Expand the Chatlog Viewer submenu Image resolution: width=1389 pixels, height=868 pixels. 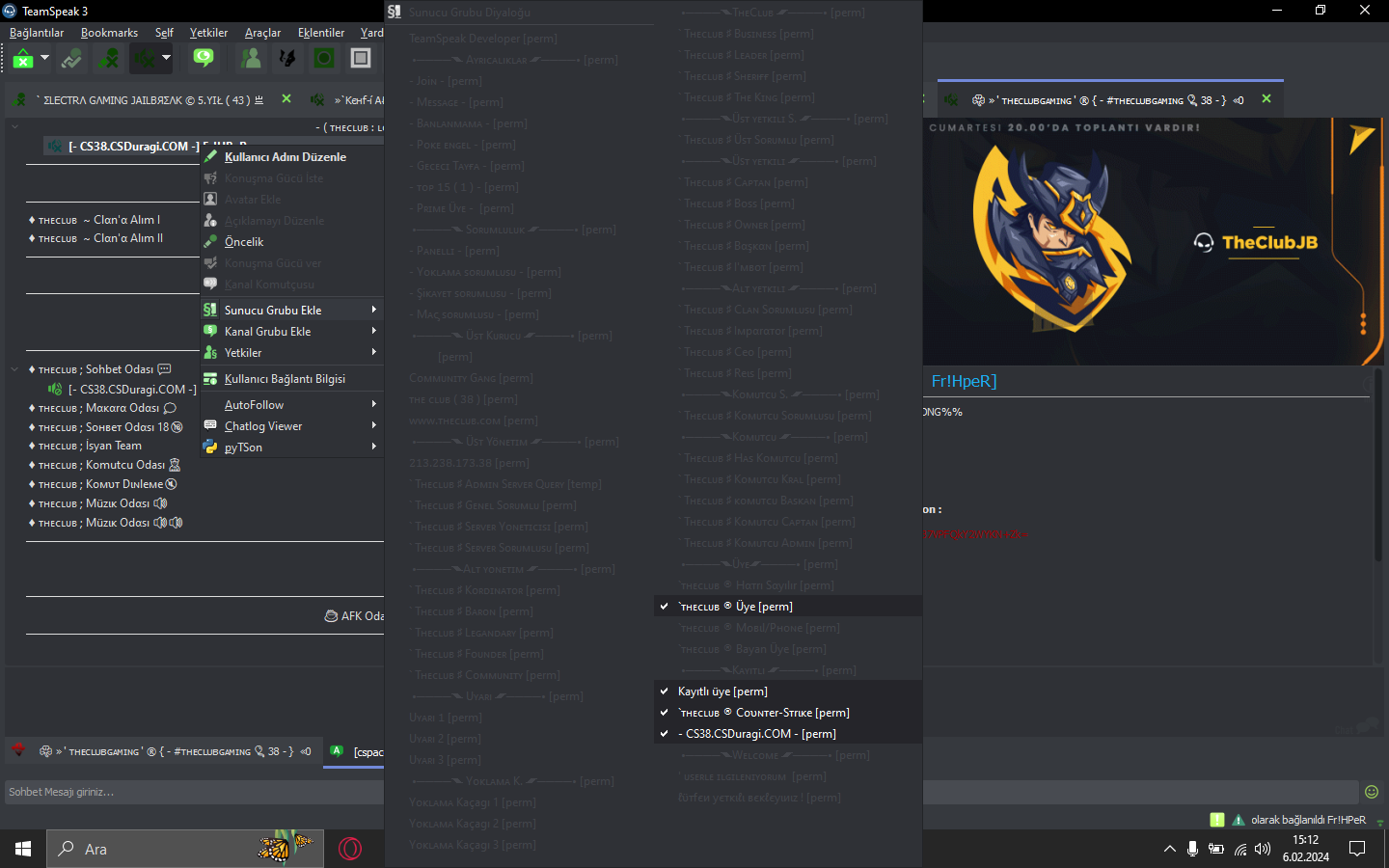[292, 426]
